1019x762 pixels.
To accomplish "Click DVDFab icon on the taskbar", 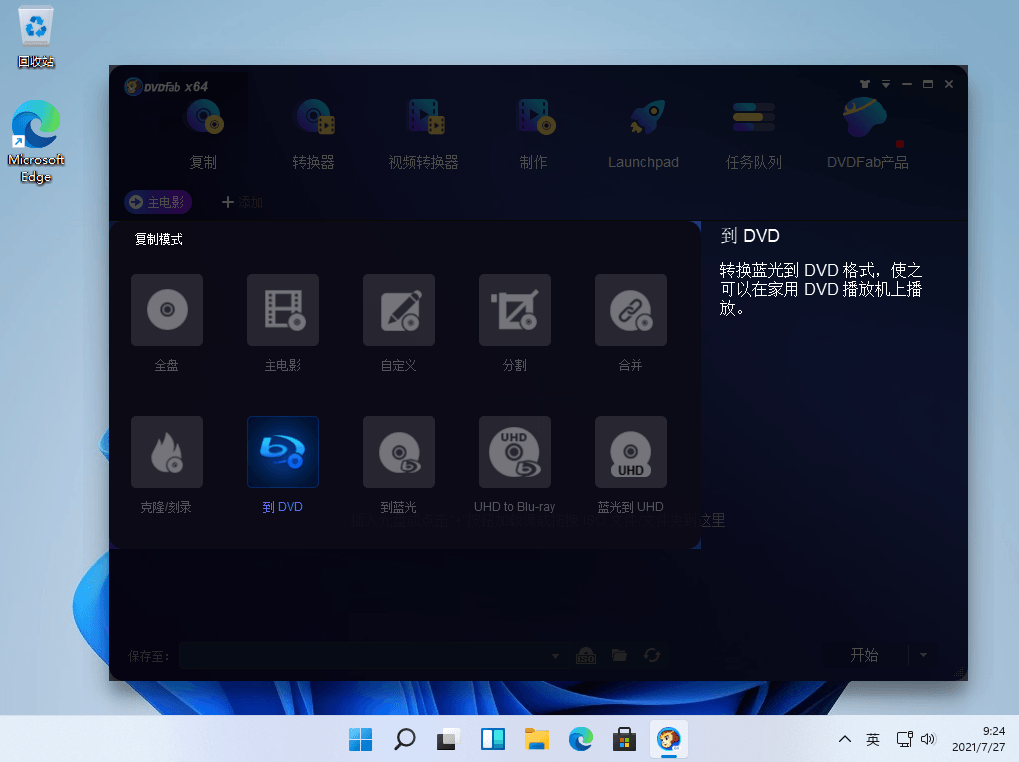I will pyautogui.click(x=669, y=739).
